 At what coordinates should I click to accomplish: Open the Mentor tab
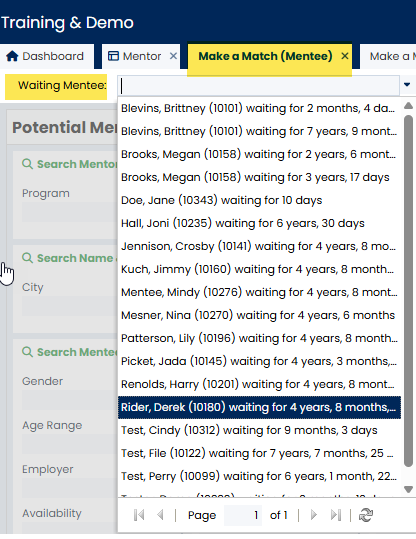pyautogui.click(x=142, y=56)
